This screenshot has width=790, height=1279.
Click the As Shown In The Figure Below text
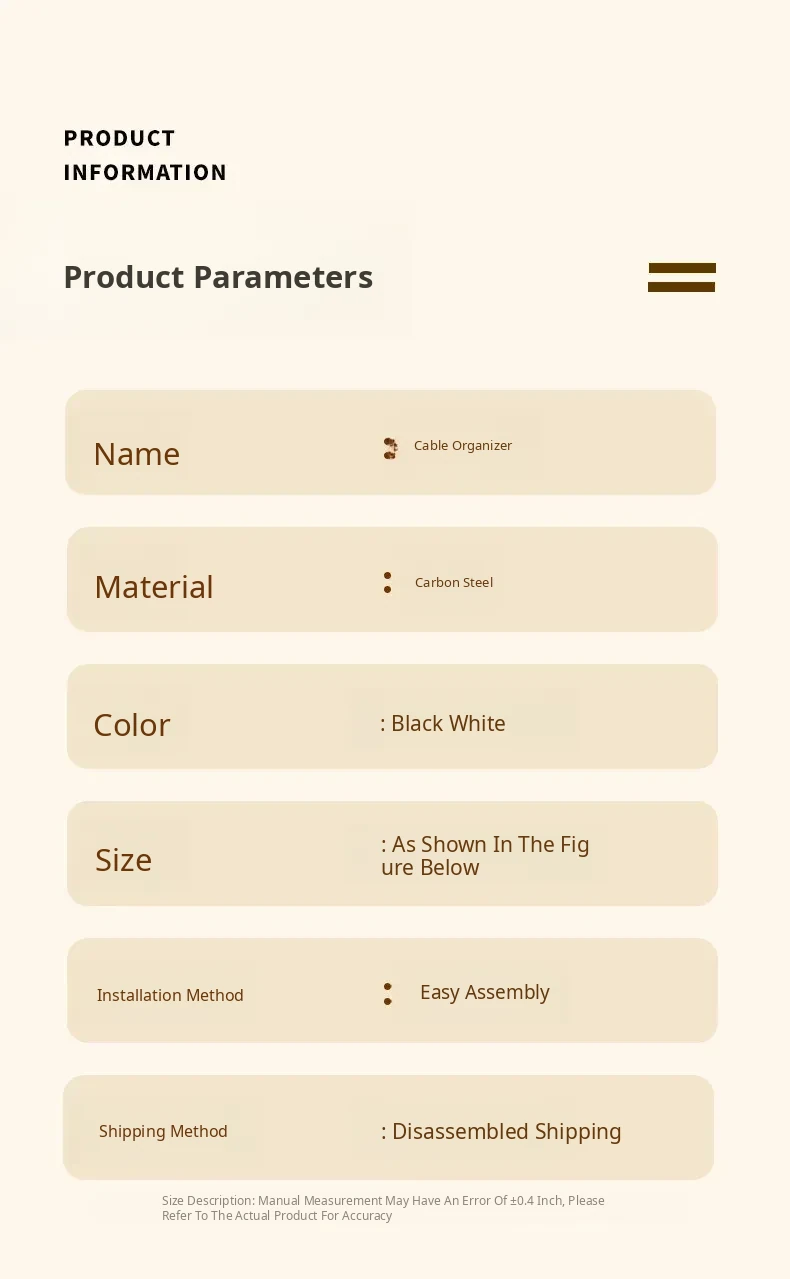[484, 856]
